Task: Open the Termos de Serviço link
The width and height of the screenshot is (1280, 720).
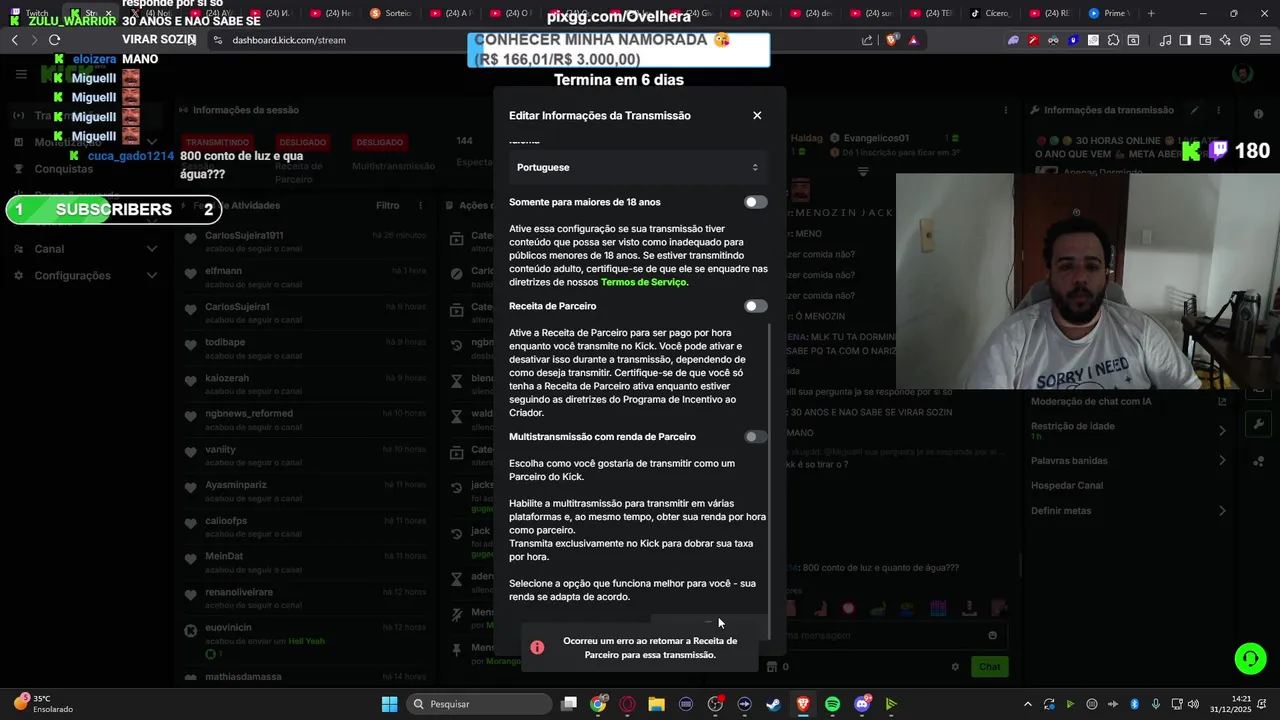Action: tap(644, 282)
